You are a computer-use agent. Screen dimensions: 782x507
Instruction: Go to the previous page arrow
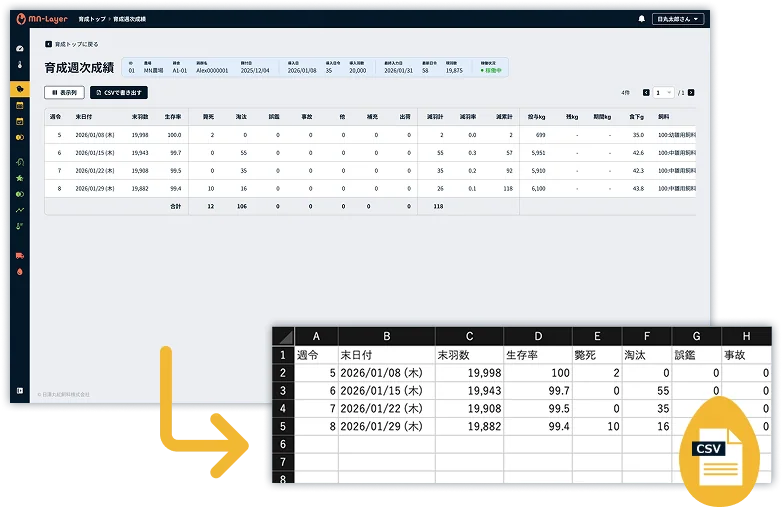[x=646, y=92]
